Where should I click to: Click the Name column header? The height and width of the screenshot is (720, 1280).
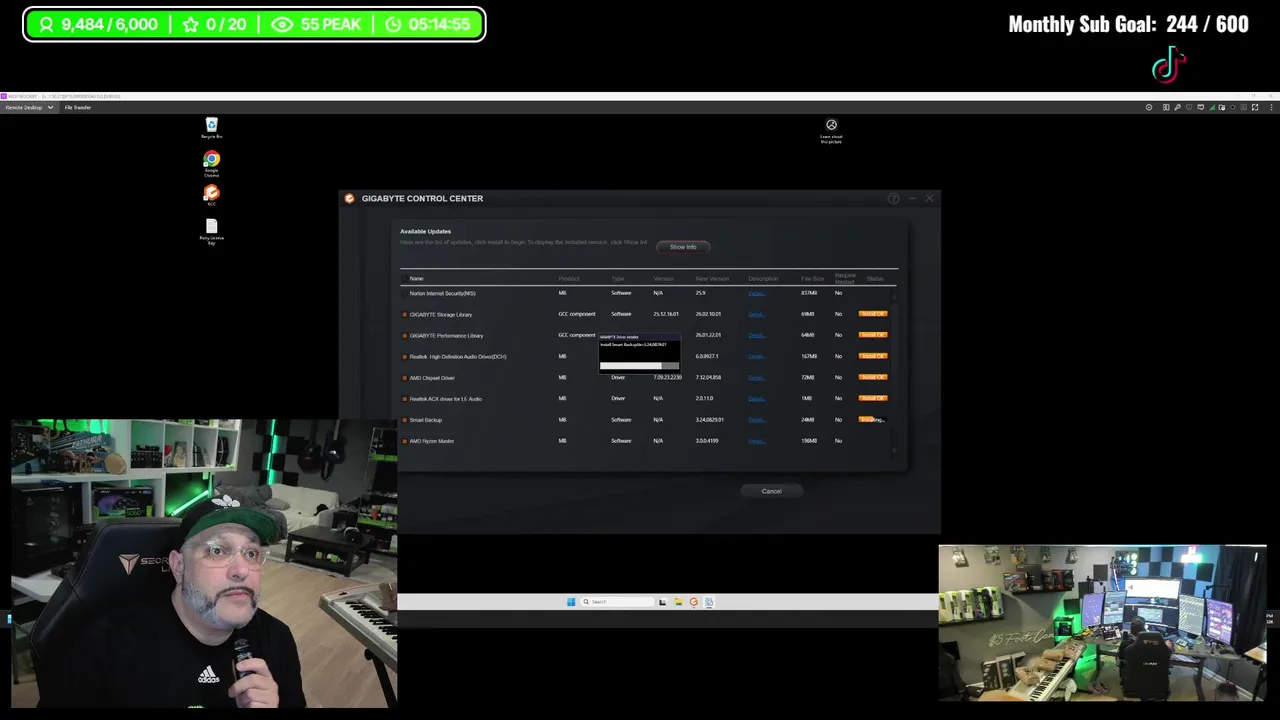416,278
